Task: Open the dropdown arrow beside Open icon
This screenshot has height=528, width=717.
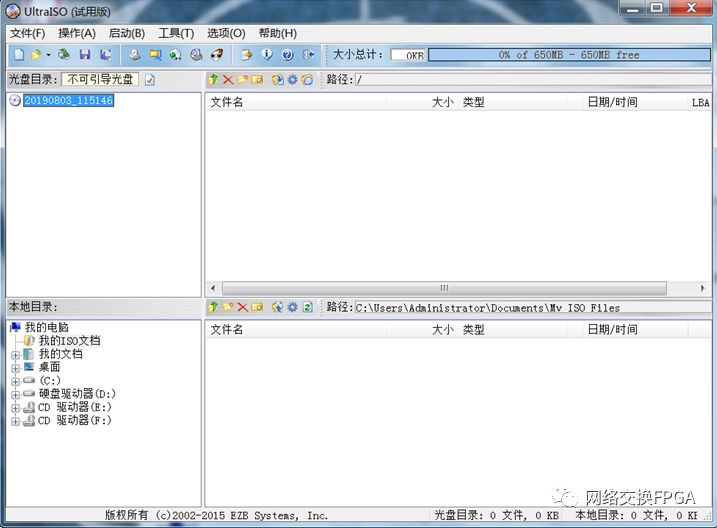Action: click(x=48, y=55)
